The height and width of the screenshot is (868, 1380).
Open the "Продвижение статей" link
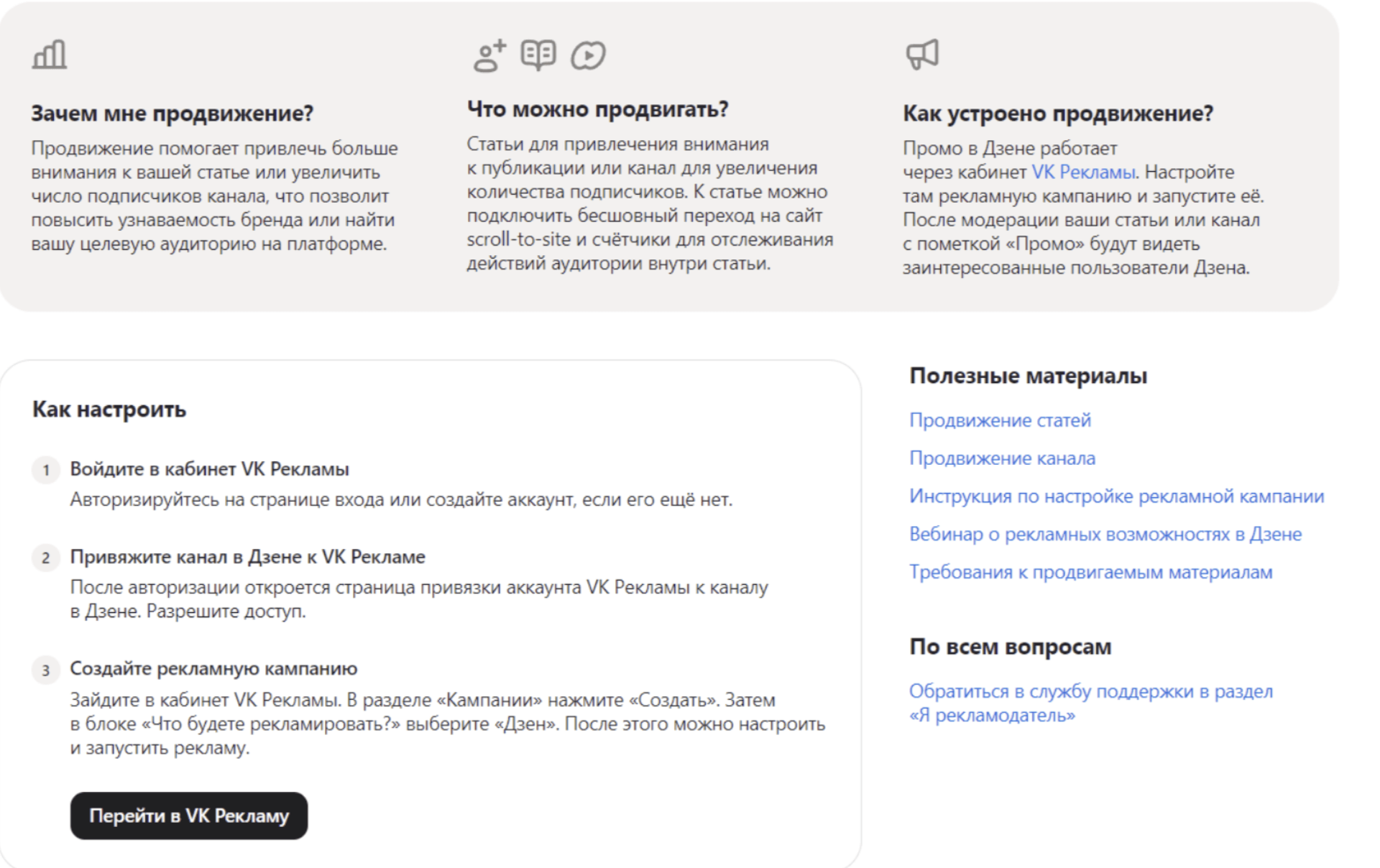[x=1000, y=420]
